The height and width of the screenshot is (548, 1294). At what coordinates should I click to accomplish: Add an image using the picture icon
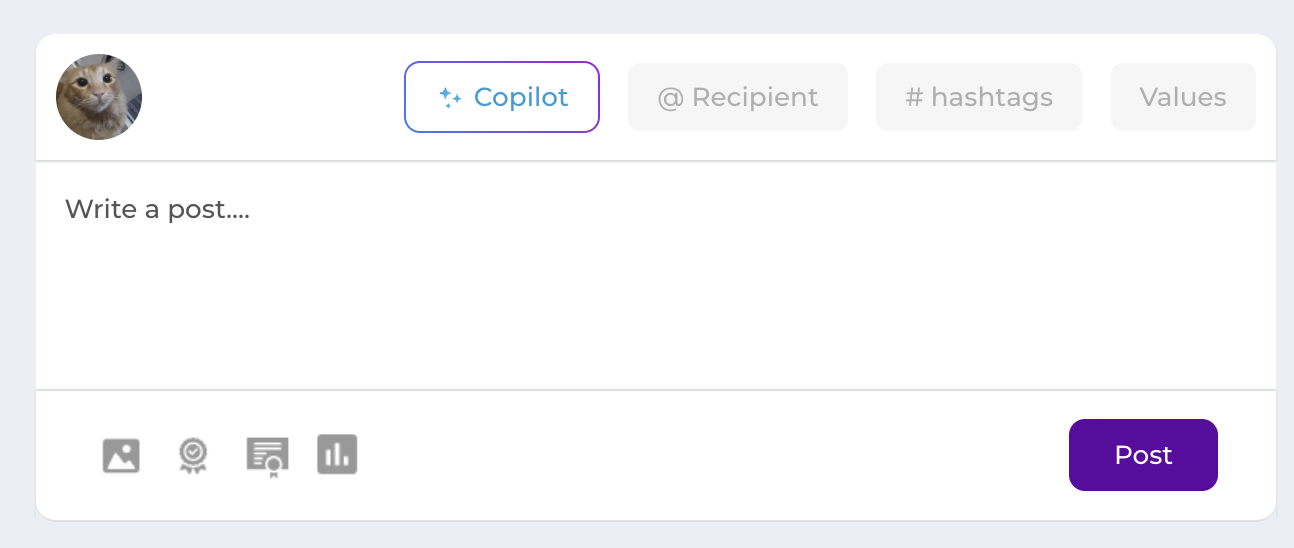[x=121, y=456]
